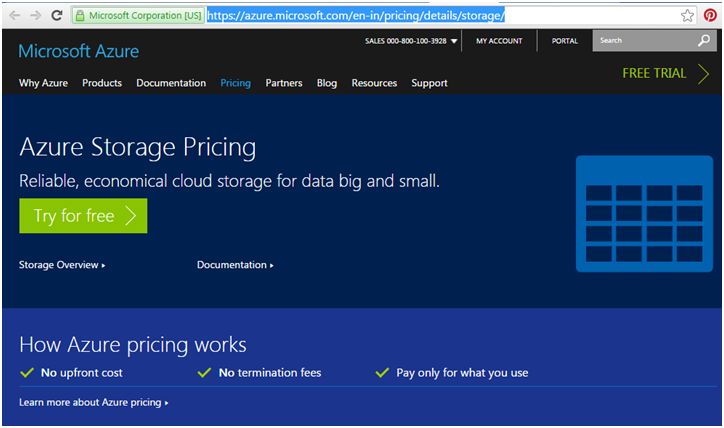Bookmark page with star icon
Screen dimensions: 724x428
[688, 16]
